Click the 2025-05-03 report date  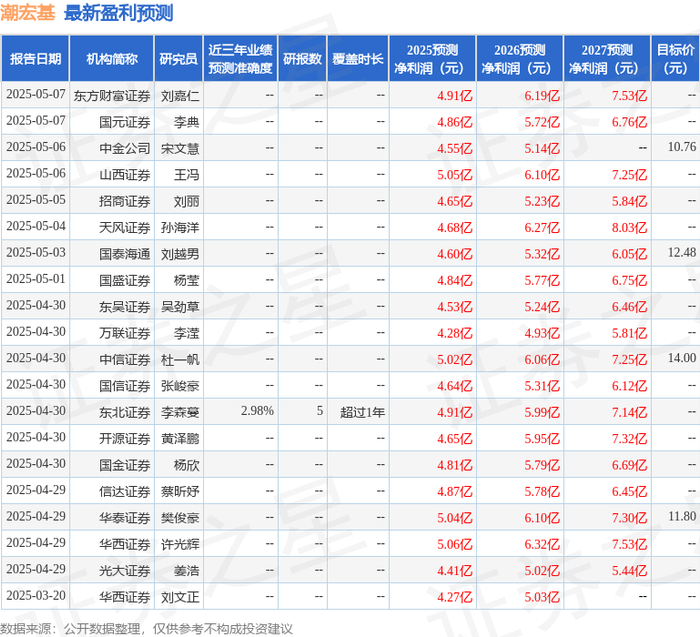(36, 252)
